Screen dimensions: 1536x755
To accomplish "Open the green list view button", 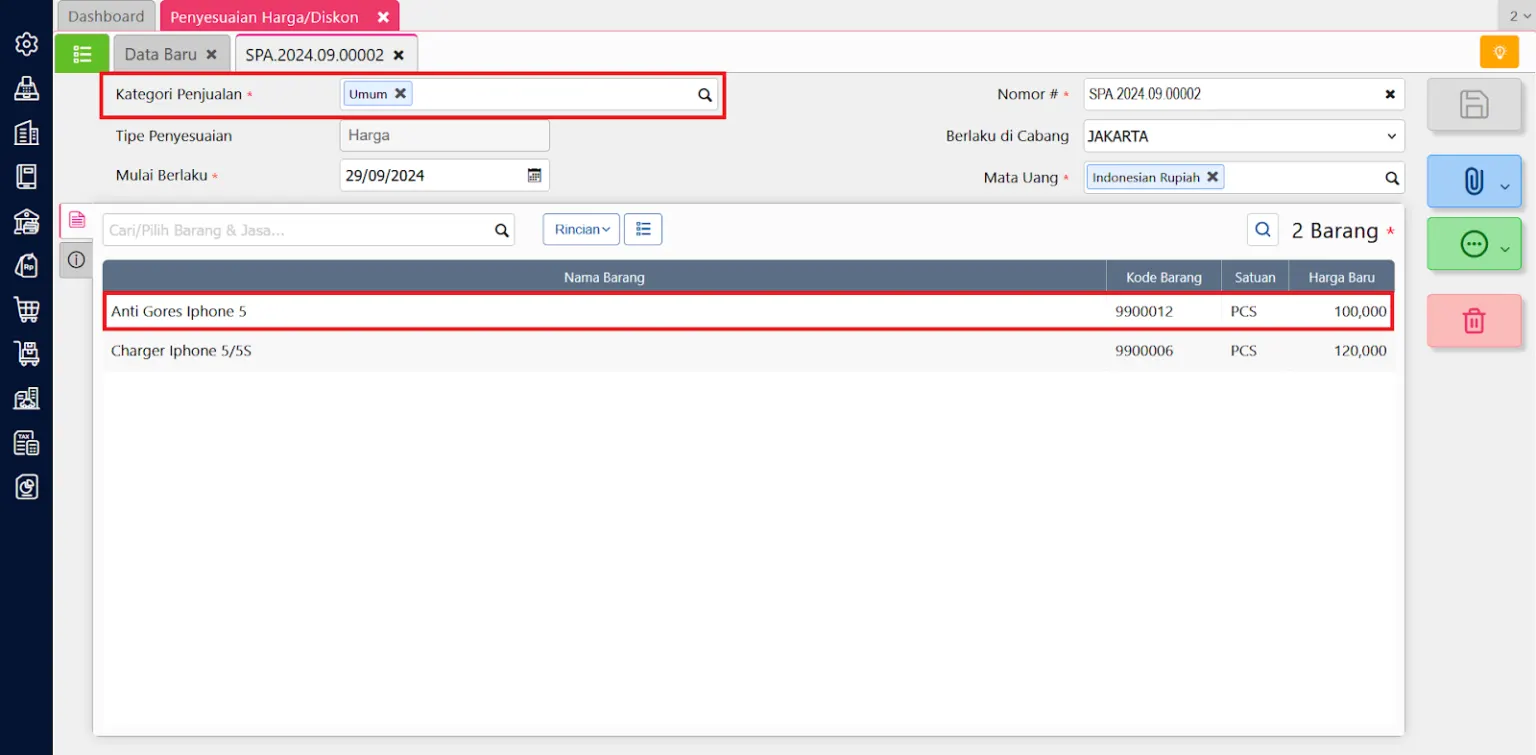I will coord(82,54).
